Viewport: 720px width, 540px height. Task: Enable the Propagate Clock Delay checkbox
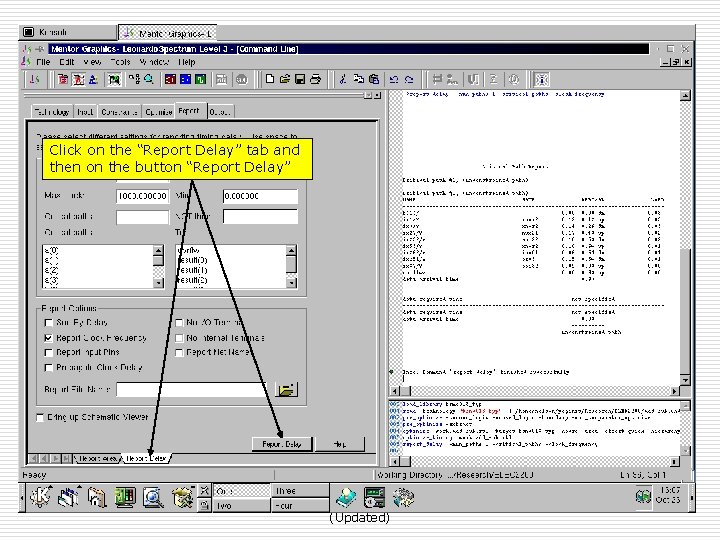(x=49, y=367)
